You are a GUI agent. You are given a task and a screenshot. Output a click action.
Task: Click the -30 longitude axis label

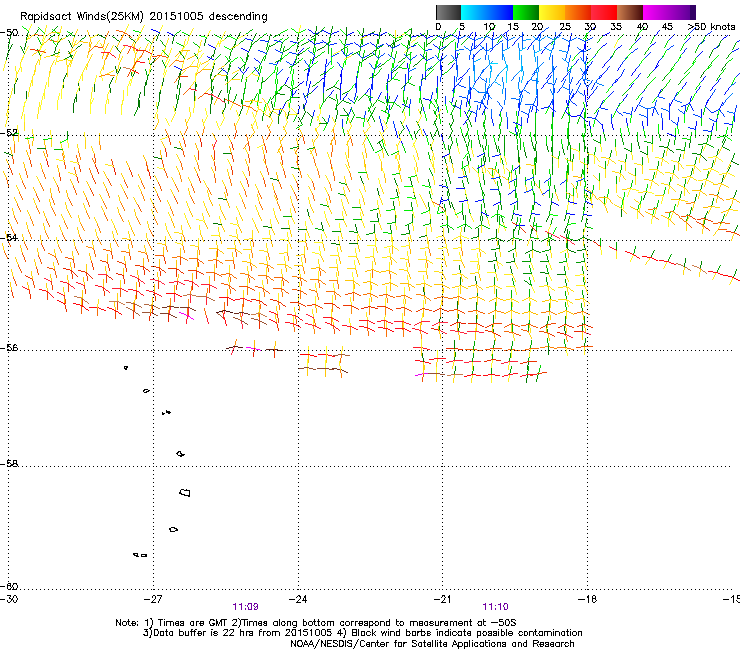(9, 599)
